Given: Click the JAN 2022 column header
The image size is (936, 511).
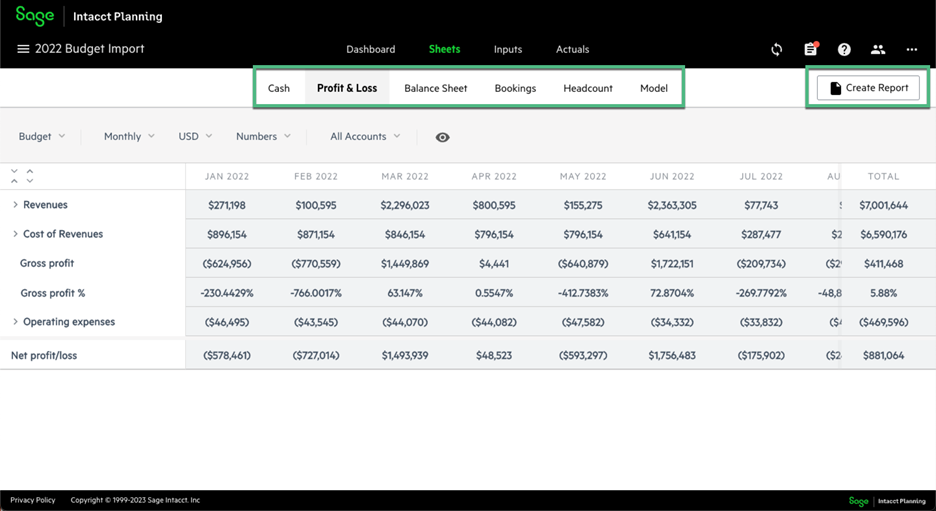Looking at the screenshot, I should pyautogui.click(x=227, y=177).
